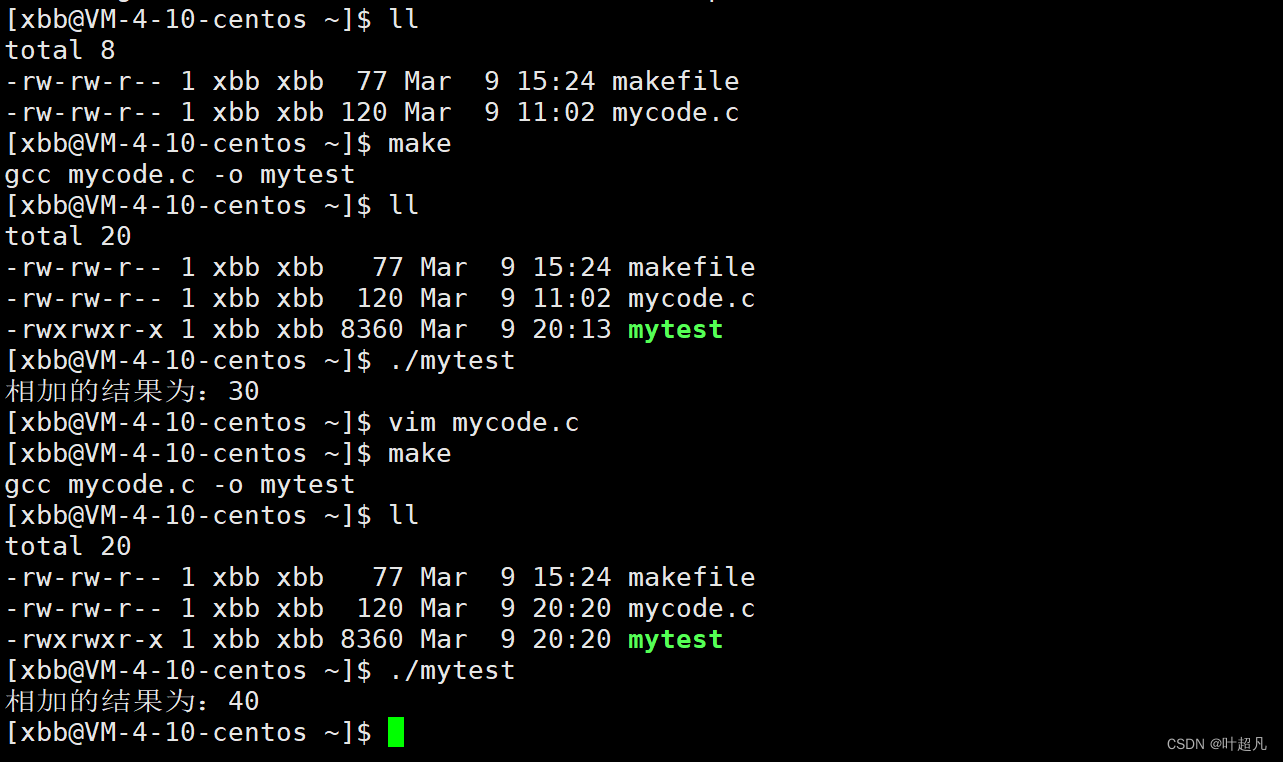Click the green terminal cursor block
The image size is (1283, 762).
396,732
